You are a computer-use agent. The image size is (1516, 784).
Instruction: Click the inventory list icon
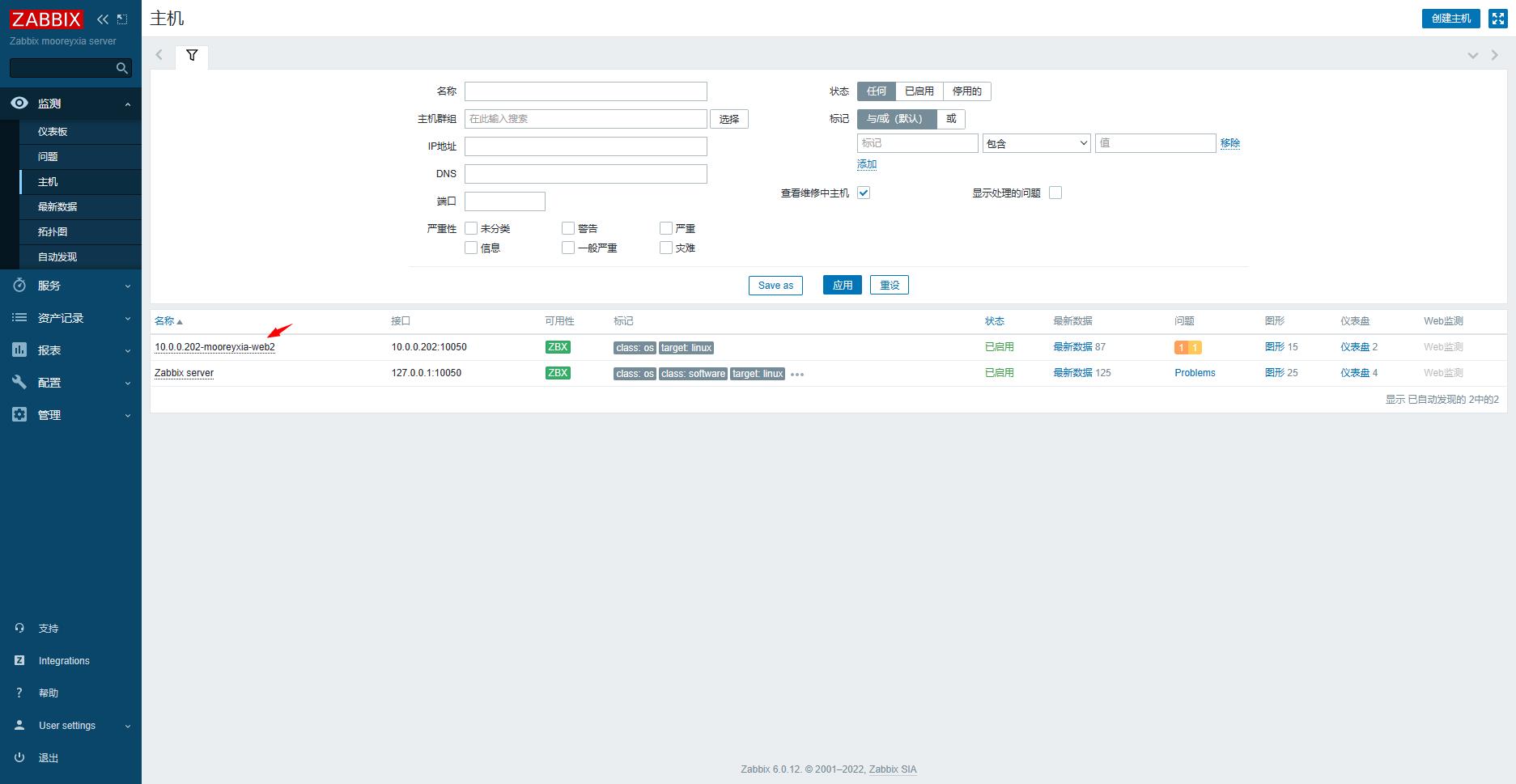tap(19, 317)
